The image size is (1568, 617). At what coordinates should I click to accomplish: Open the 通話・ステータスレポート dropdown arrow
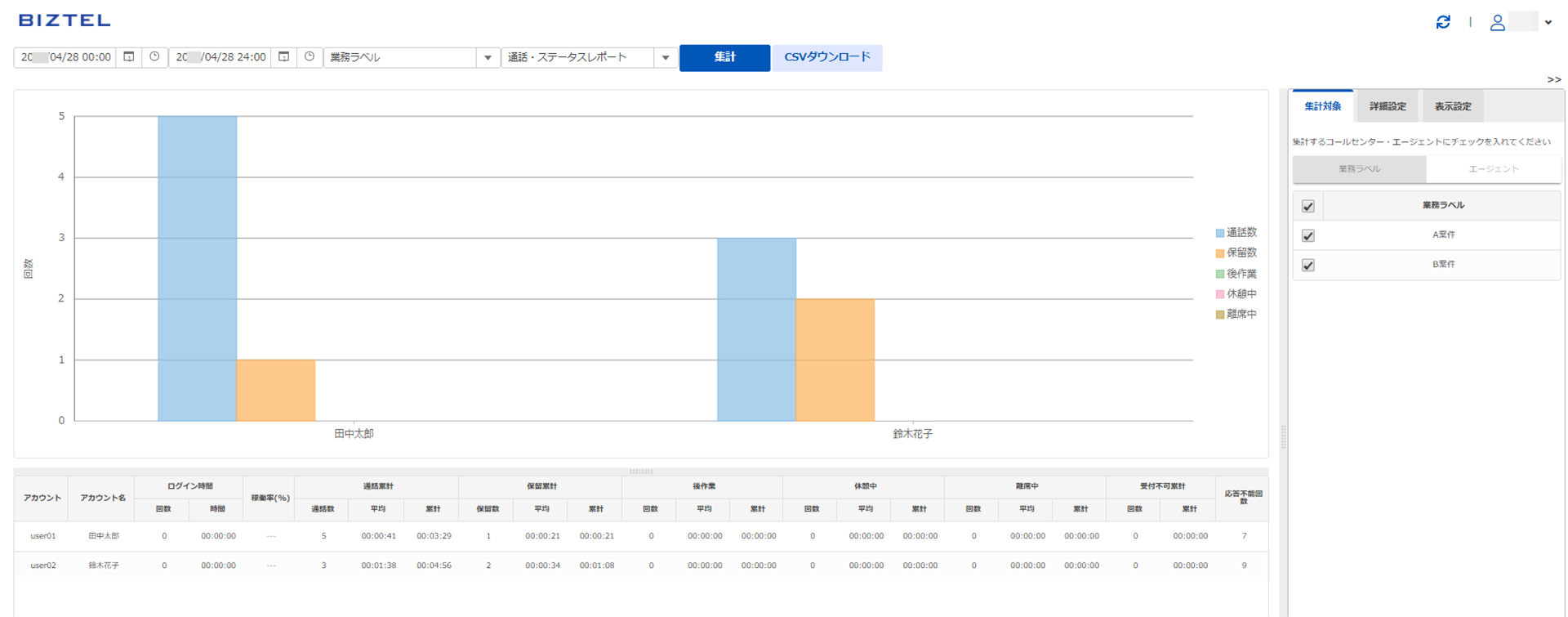pos(666,57)
